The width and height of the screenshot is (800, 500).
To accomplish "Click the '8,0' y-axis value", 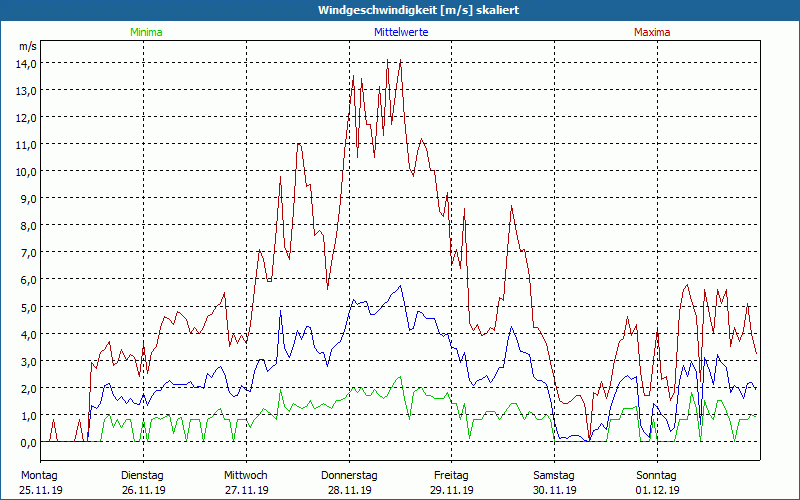I will (29, 226).
